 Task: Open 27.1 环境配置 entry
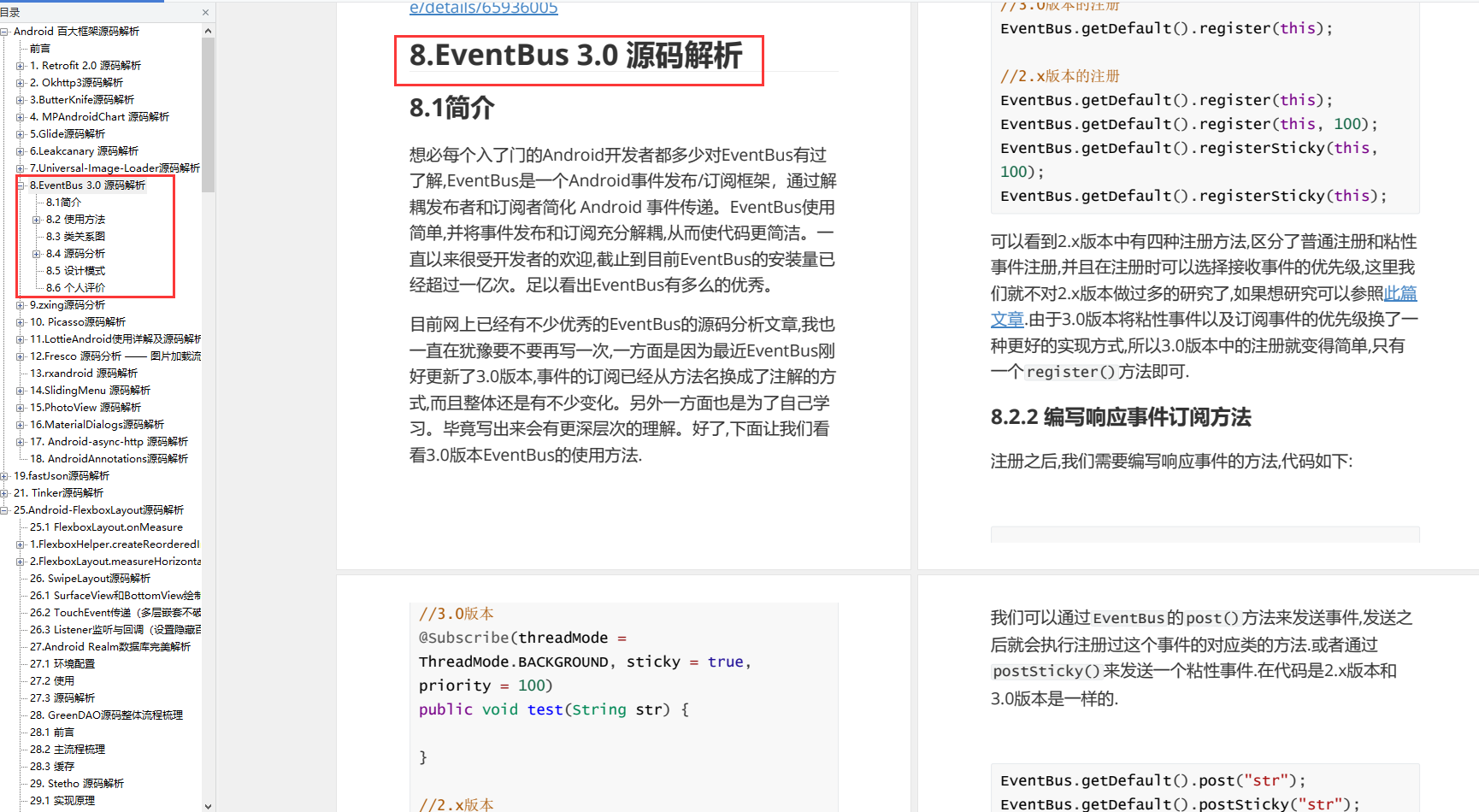pos(62,664)
